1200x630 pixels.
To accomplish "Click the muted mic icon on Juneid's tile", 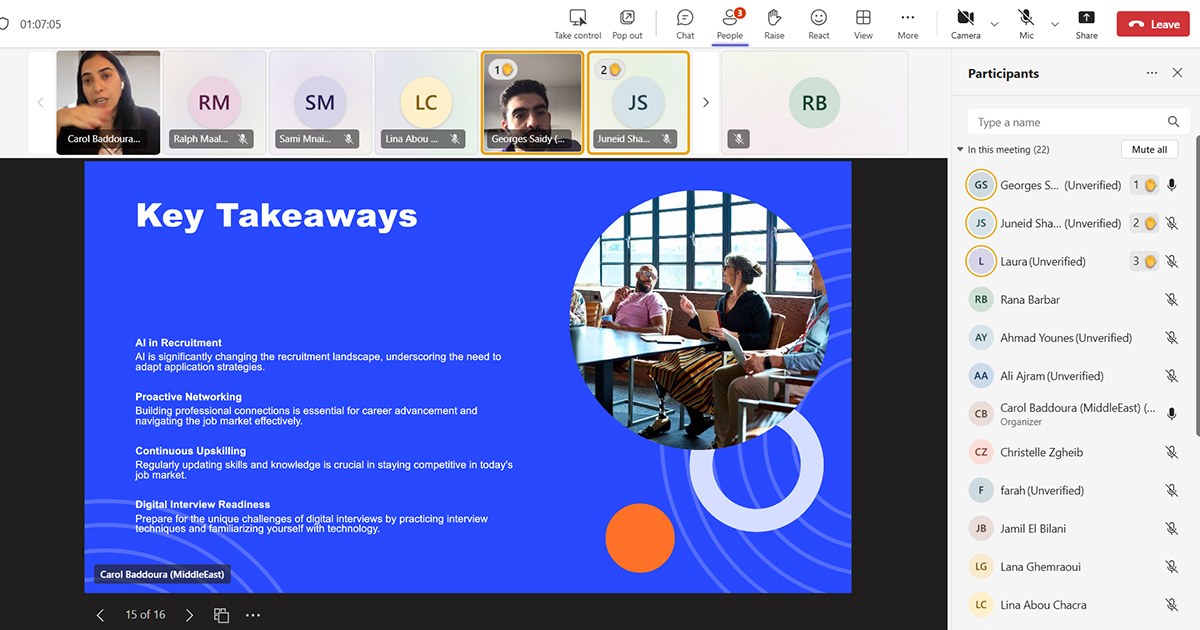I will [667, 139].
